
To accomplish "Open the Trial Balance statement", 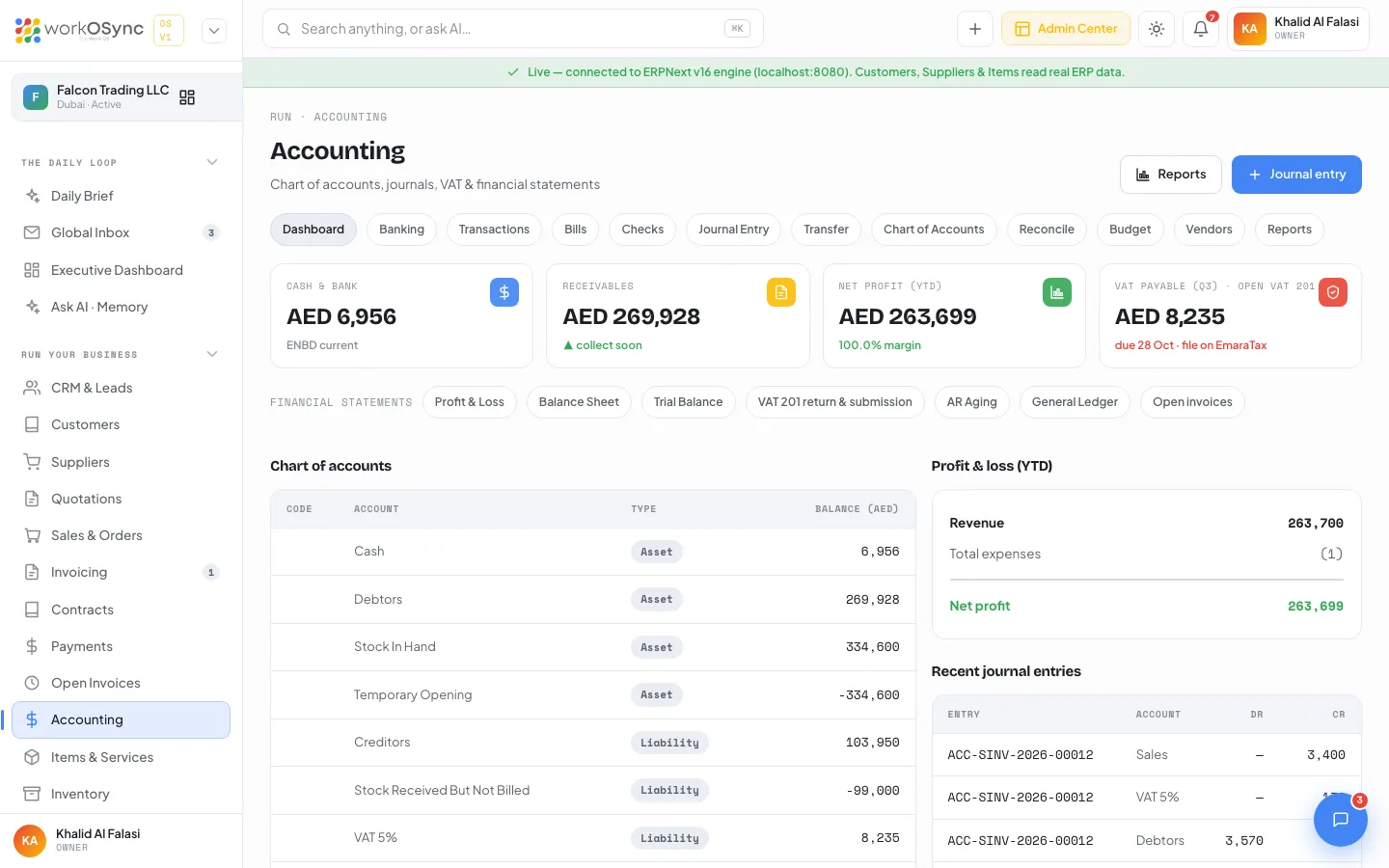I will pyautogui.click(x=688, y=402).
